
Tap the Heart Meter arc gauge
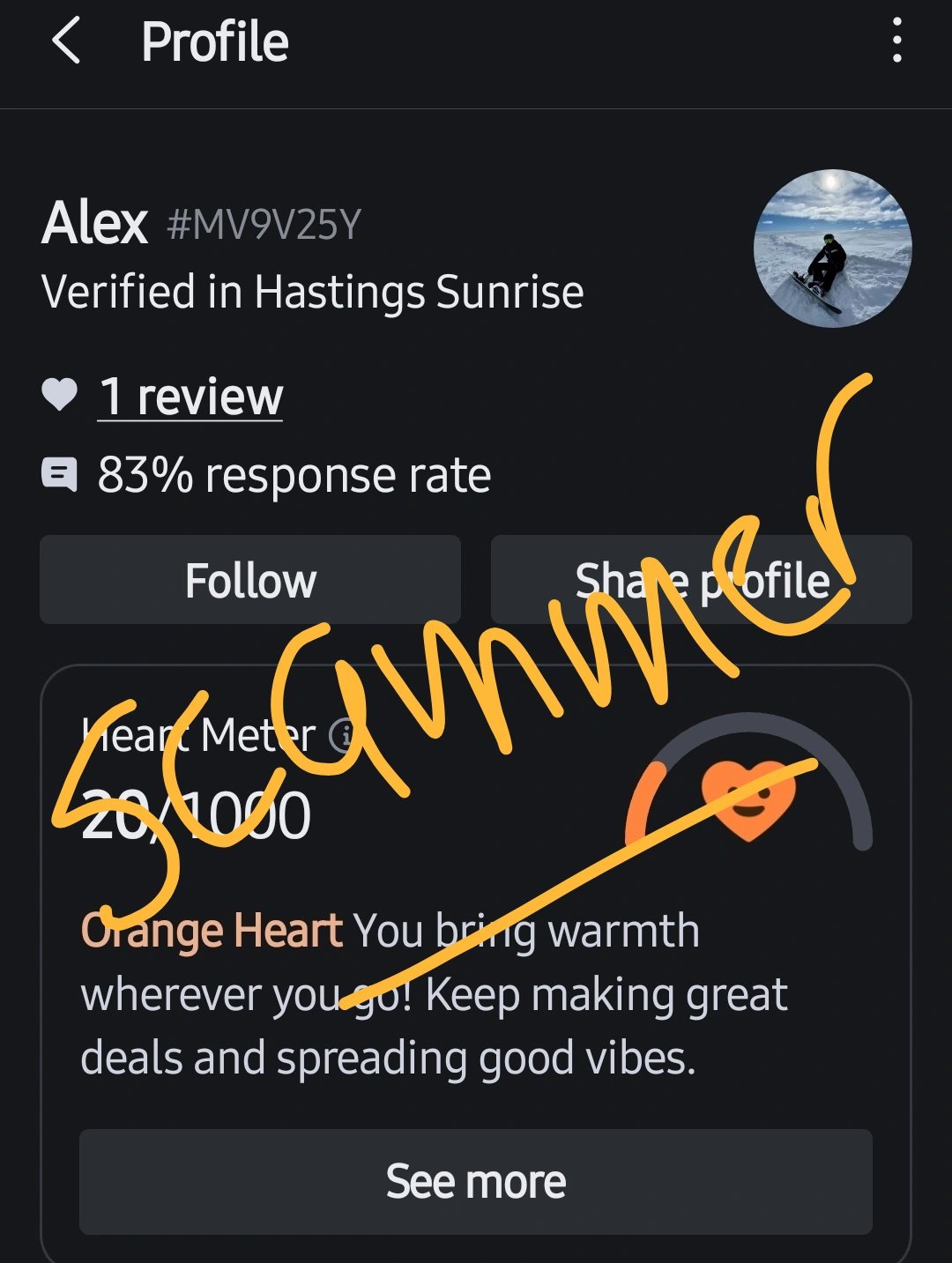pos(748,781)
